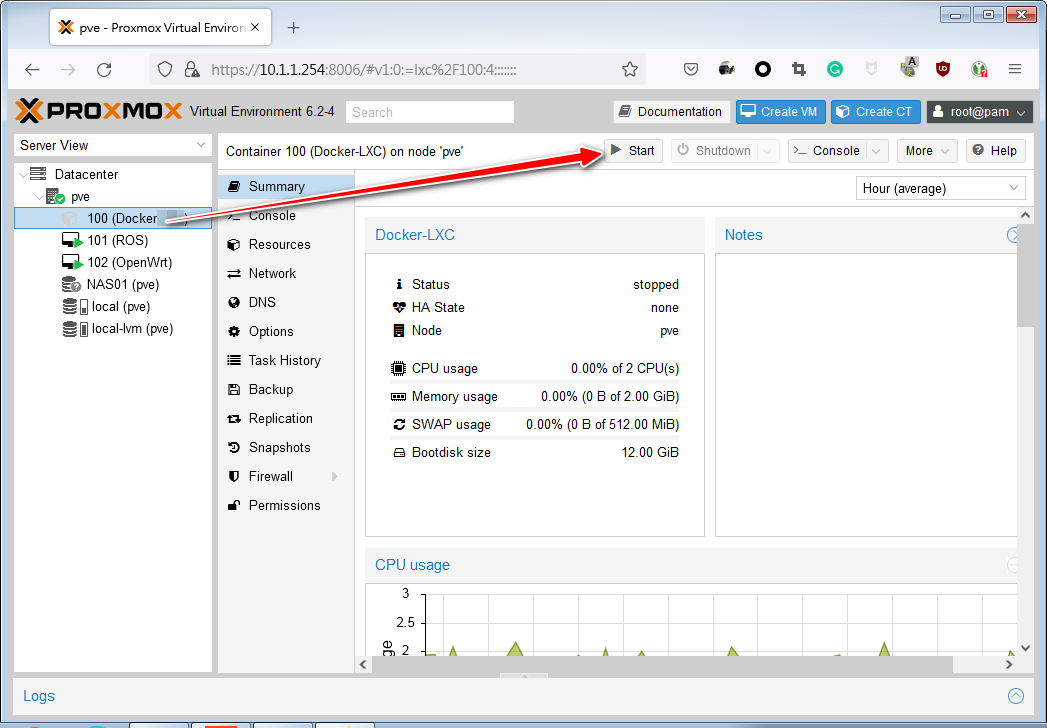
Task: Click the Create CT button
Action: tap(875, 112)
